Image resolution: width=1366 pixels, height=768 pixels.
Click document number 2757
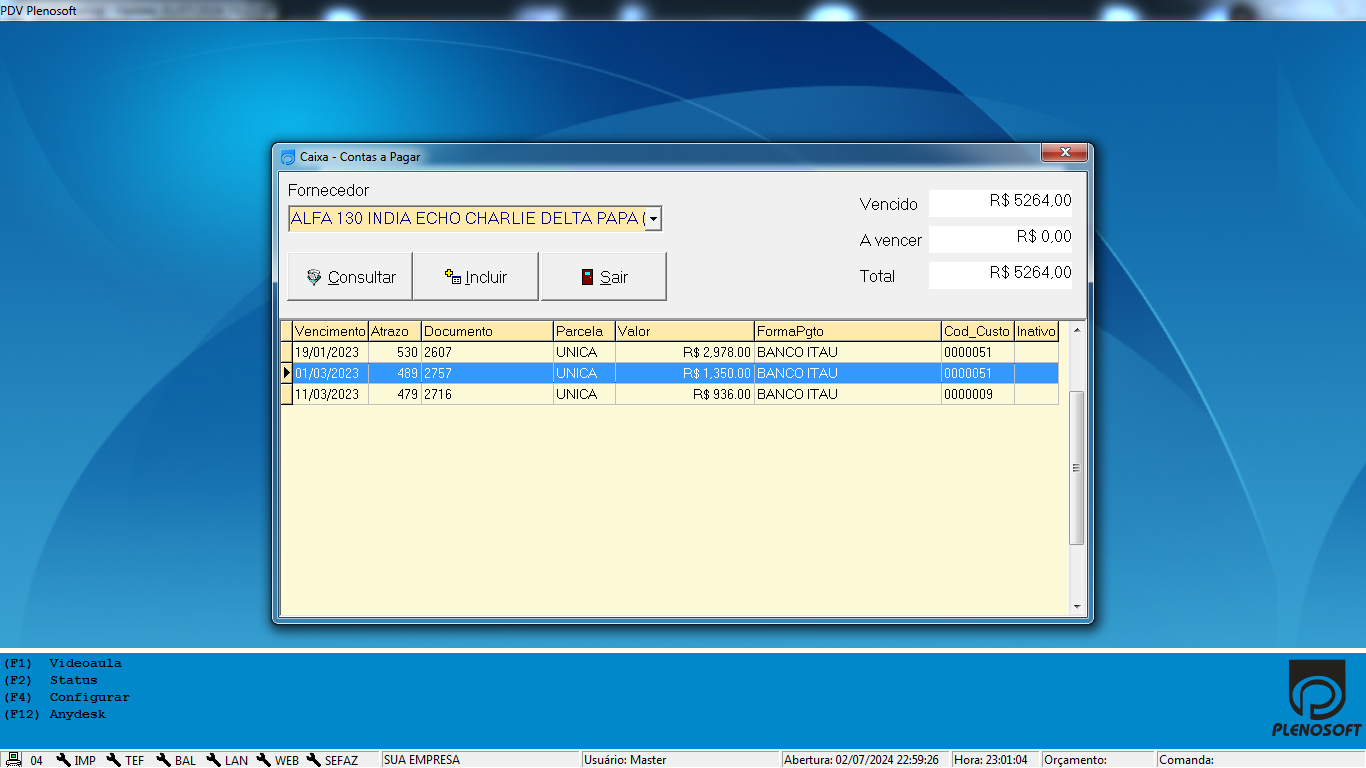point(438,373)
